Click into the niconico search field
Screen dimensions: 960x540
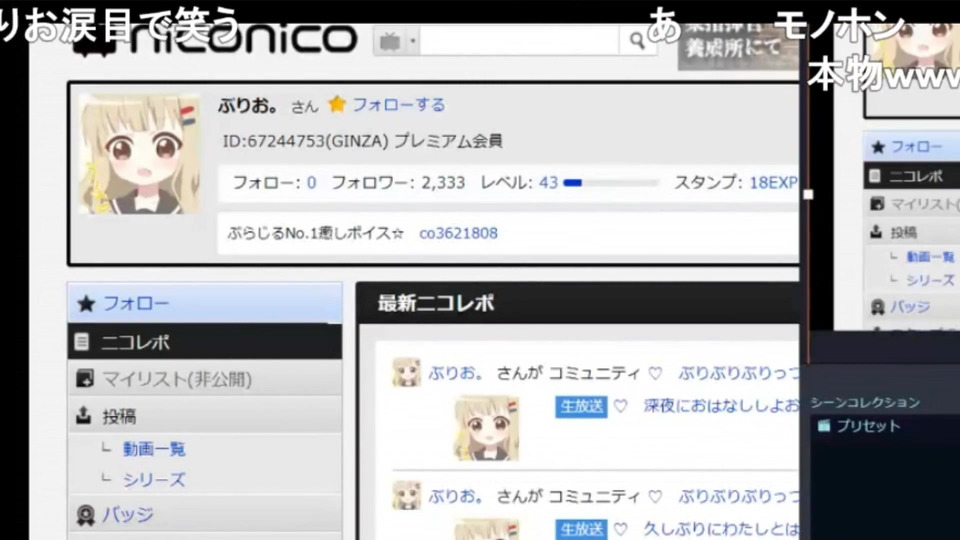click(x=519, y=42)
